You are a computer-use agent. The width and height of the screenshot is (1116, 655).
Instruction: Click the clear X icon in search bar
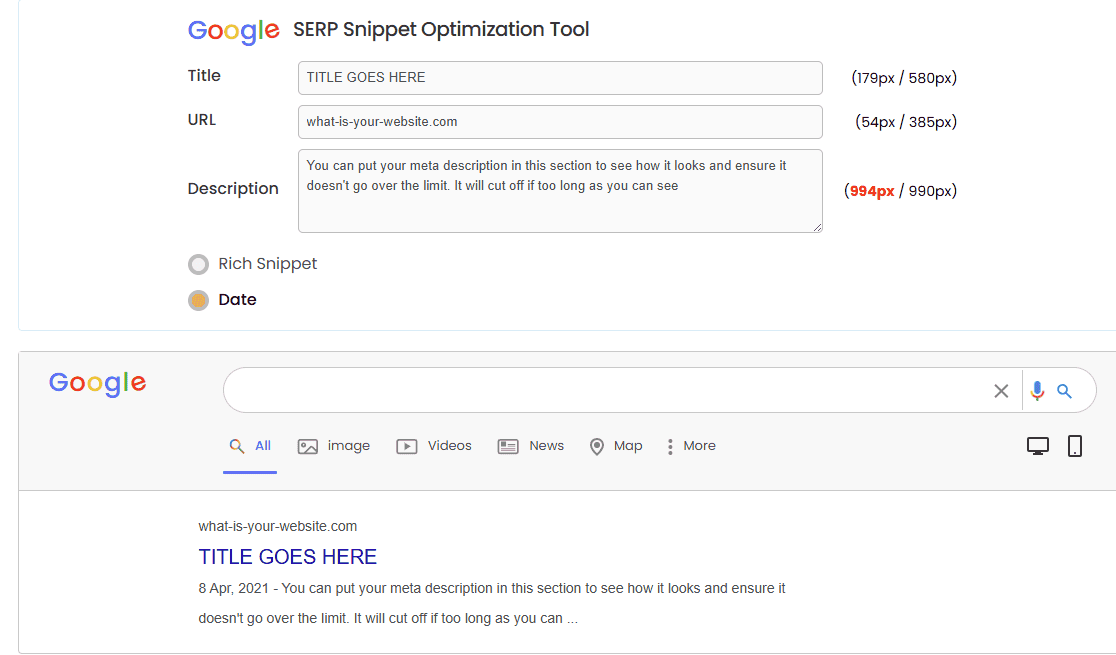(x=1001, y=391)
